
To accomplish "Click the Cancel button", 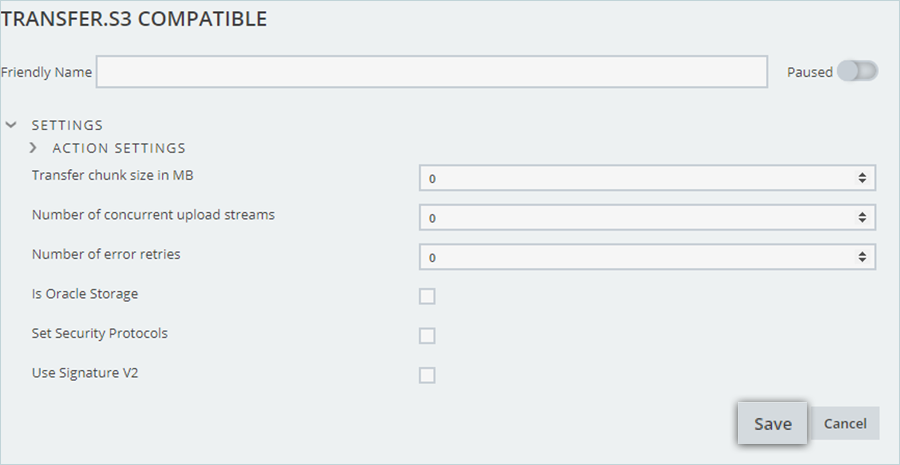I will click(x=845, y=423).
